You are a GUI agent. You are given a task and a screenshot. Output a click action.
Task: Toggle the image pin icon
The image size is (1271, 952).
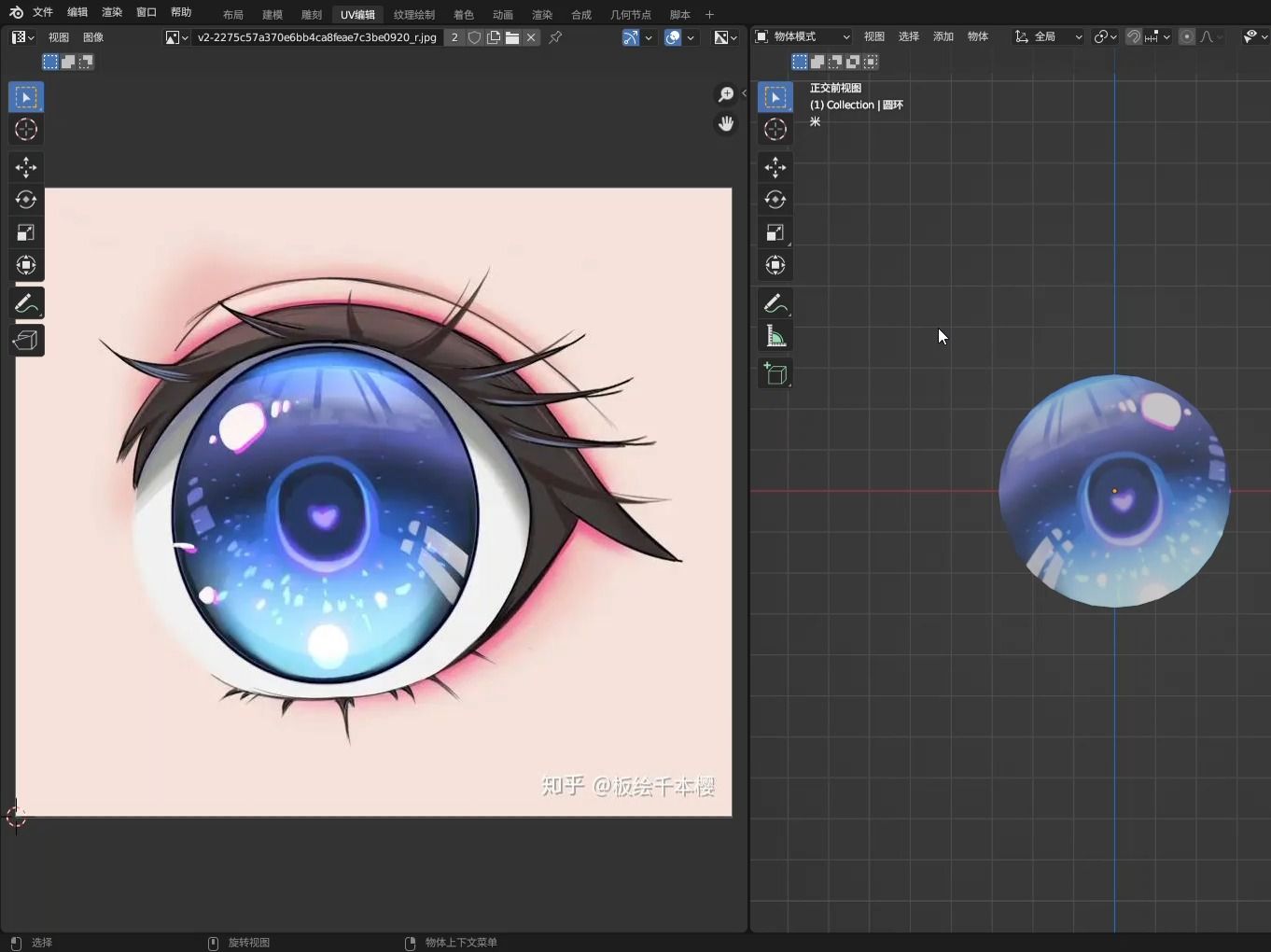555,37
